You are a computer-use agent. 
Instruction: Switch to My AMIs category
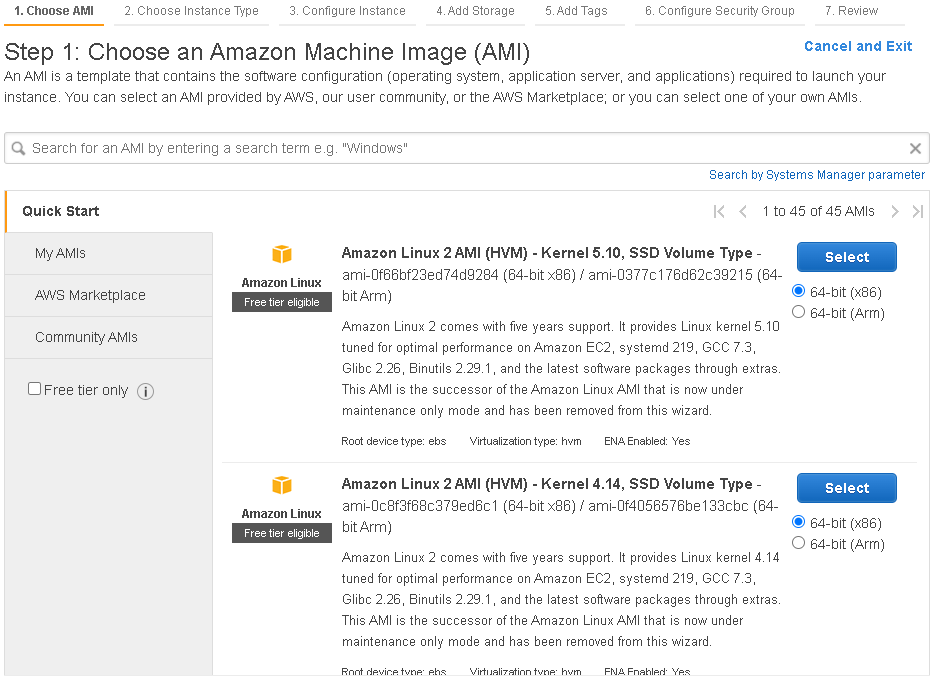(x=109, y=253)
